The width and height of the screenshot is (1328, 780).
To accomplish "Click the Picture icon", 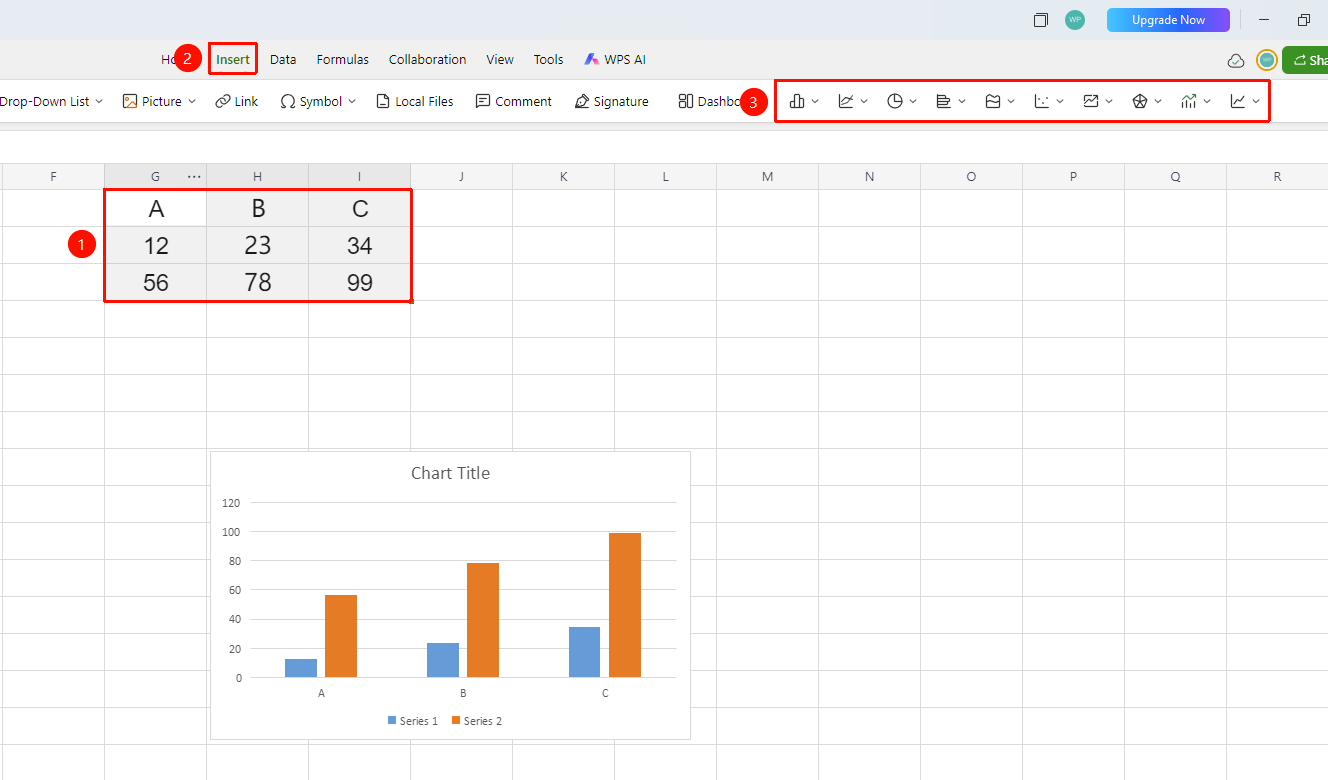I will pos(130,101).
